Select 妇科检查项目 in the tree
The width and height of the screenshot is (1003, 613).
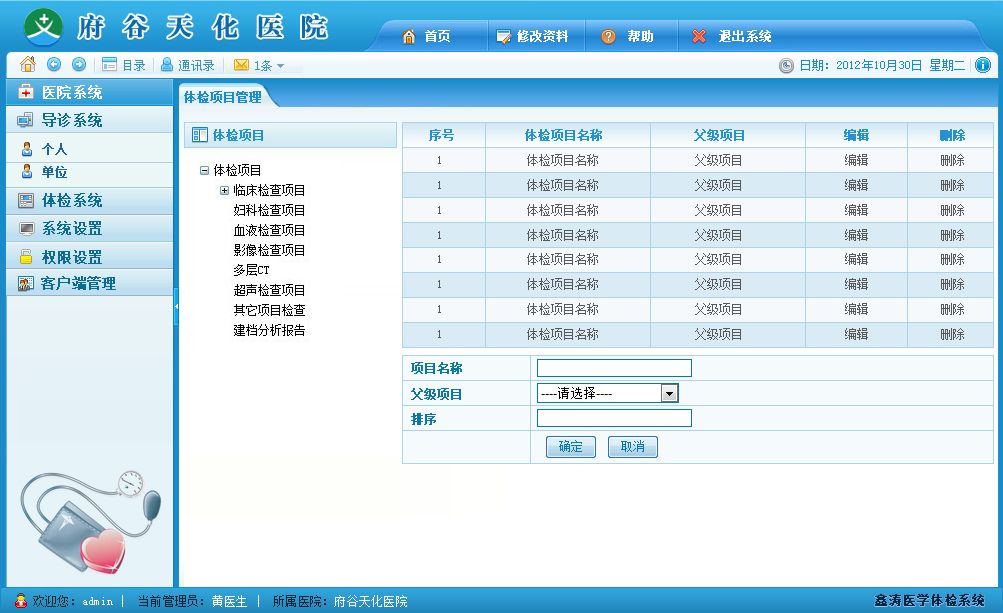(269, 210)
